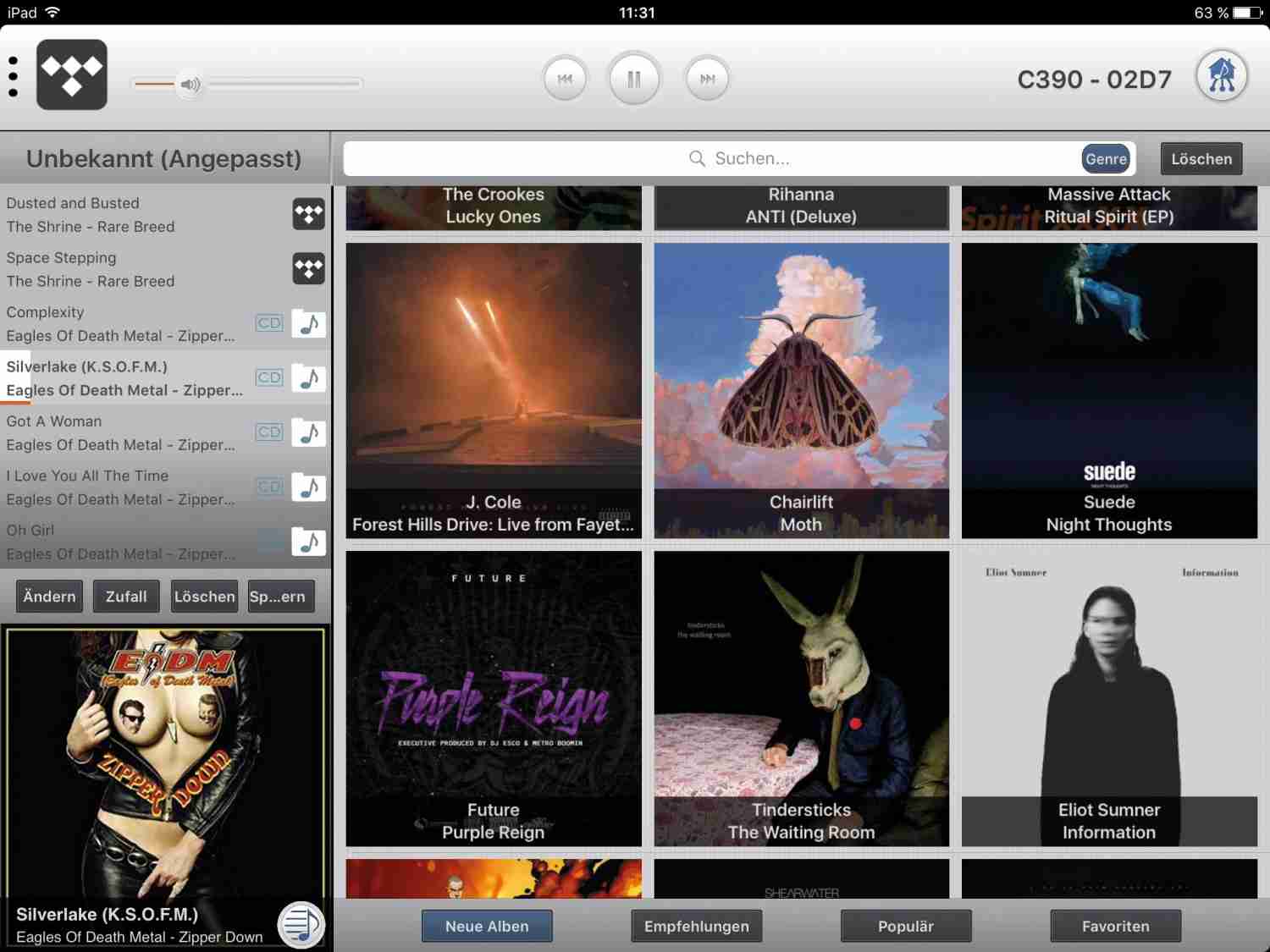Tap the CD badge on the Got A Woman row

[x=269, y=432]
